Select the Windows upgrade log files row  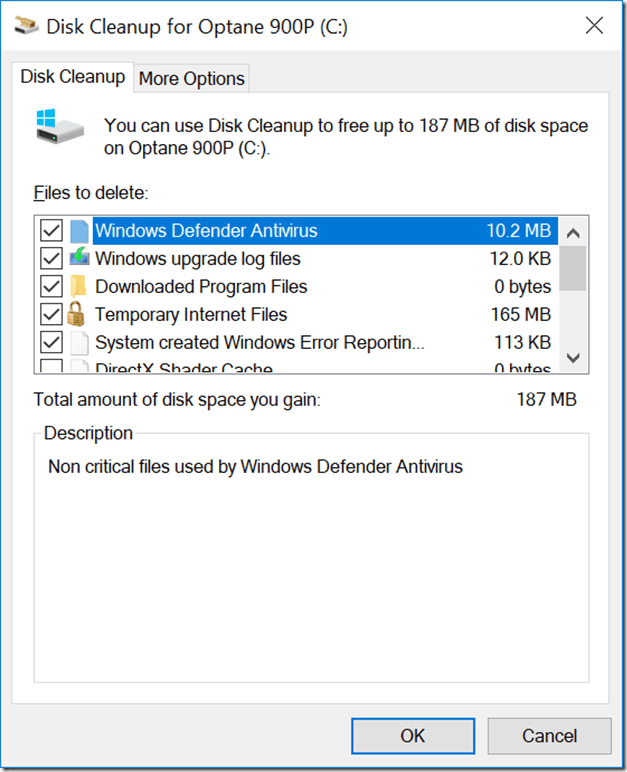[298, 258]
